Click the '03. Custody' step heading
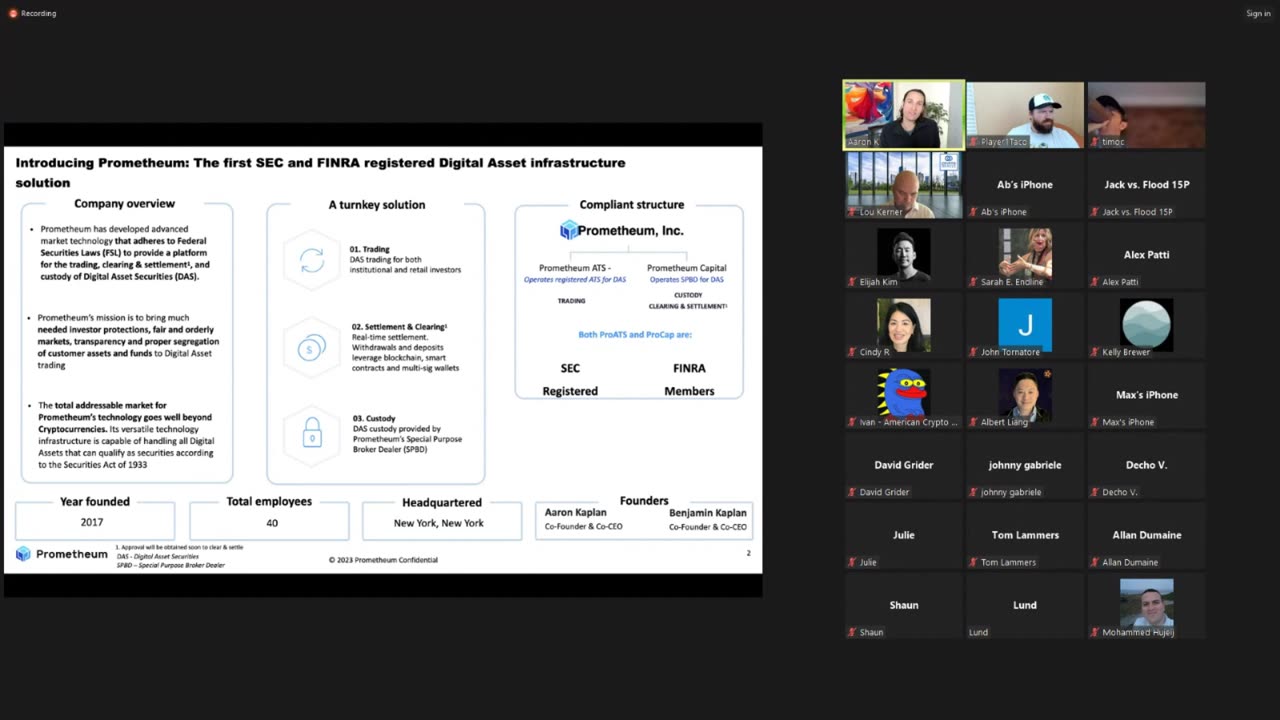This screenshot has height=720, width=1280. pyautogui.click(x=373, y=419)
